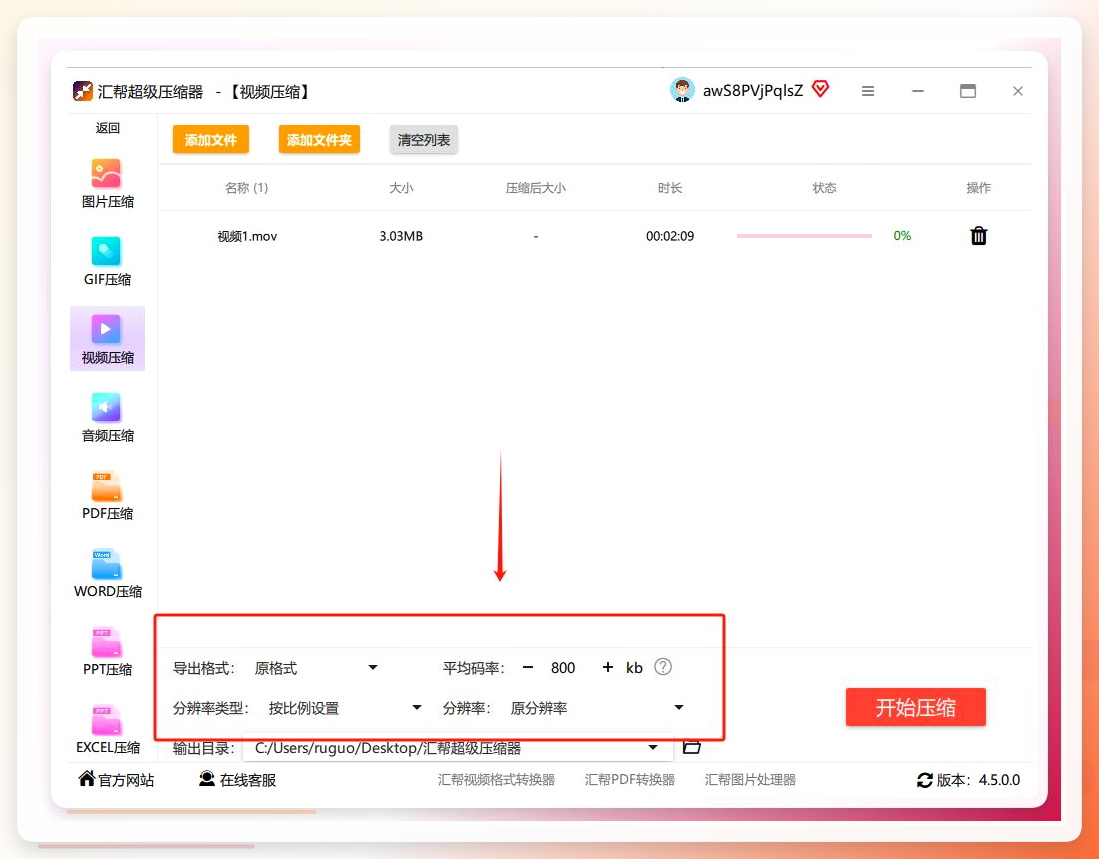This screenshot has width=1099, height=859.
Task: Open 导出格式 dropdown showing 原格式
Action: 316,668
